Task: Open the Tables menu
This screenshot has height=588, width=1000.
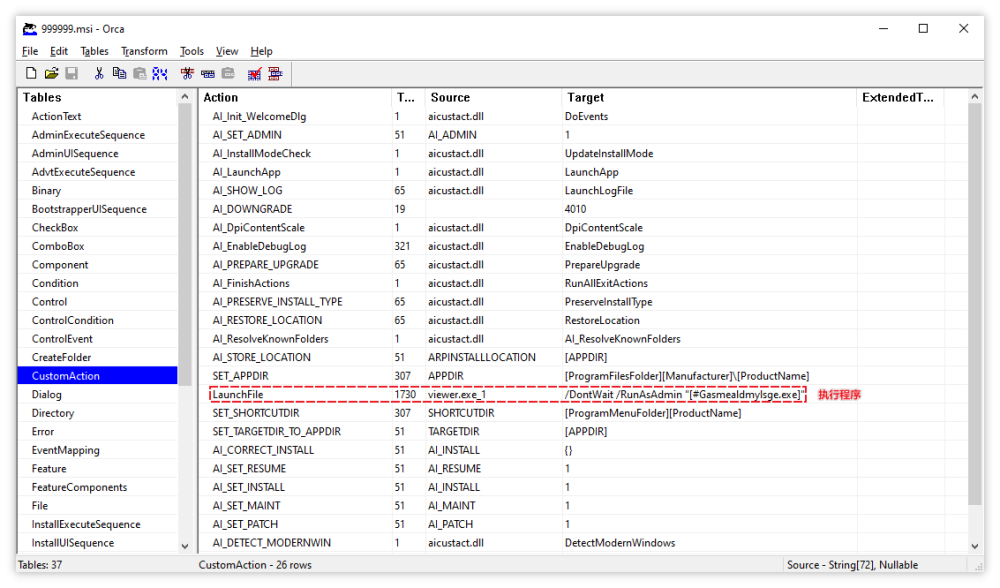Action: (x=94, y=51)
